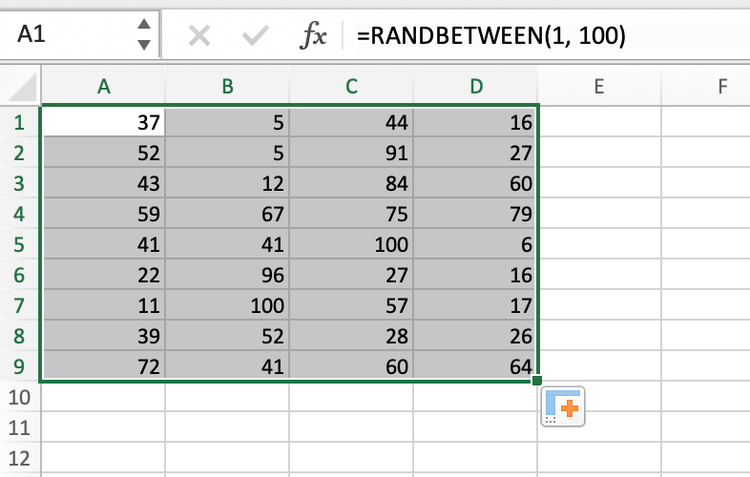The width and height of the screenshot is (750, 477).
Task: Click cell B3 containing 12
Action: coord(227,183)
